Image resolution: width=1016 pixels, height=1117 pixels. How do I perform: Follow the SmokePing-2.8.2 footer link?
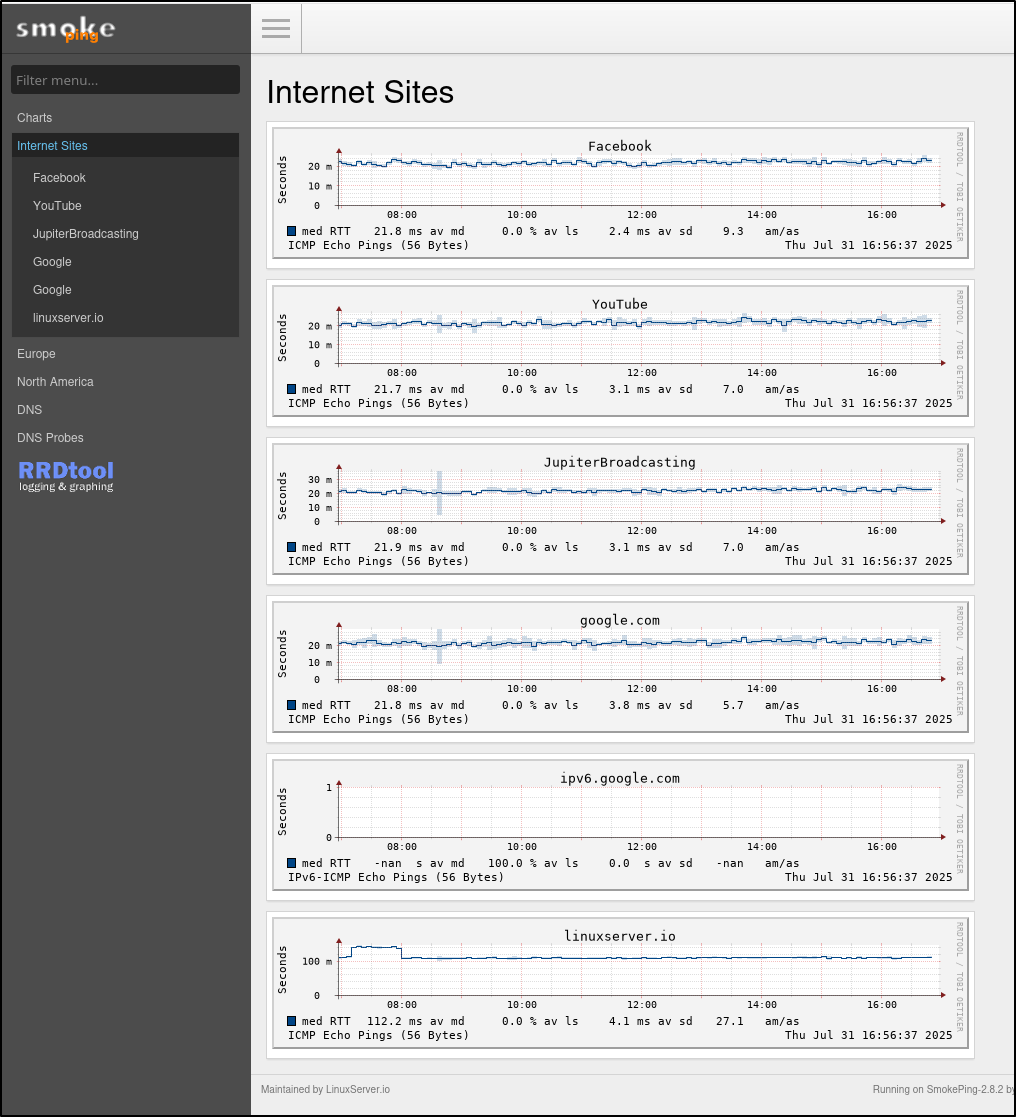(965, 1089)
